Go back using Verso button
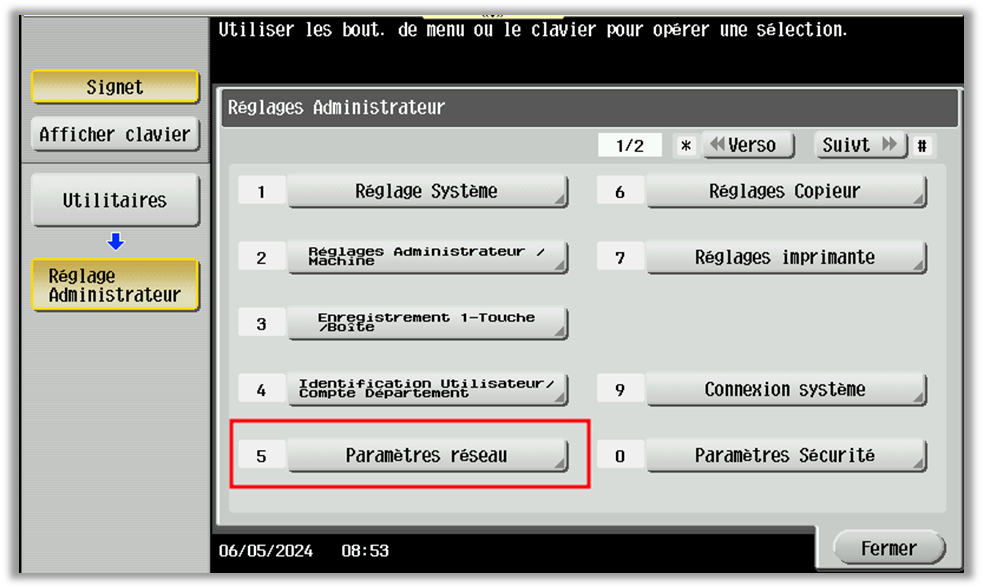 747,144
